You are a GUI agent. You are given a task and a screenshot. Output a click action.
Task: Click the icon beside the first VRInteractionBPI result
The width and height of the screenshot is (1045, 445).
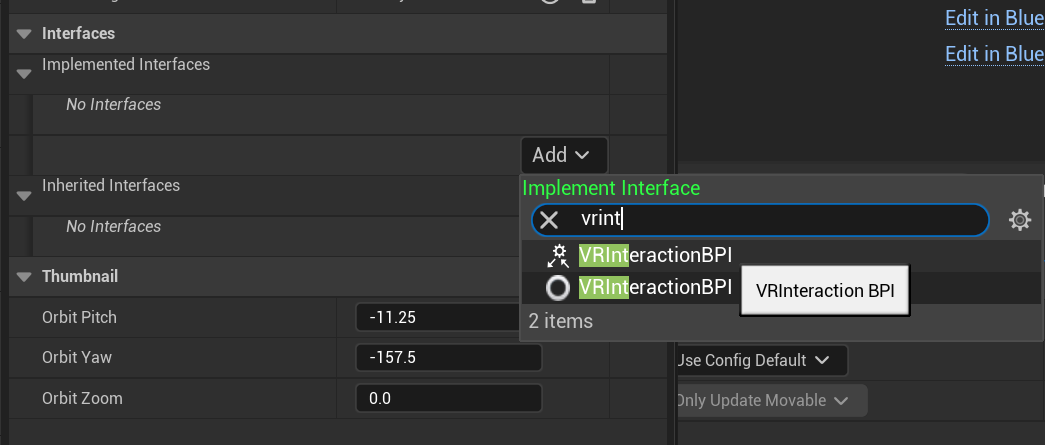click(x=557, y=256)
